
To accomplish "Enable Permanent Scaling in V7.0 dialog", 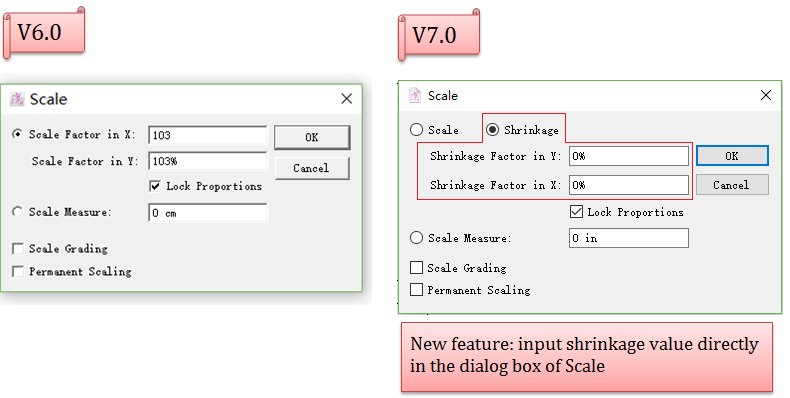I will click(416, 290).
